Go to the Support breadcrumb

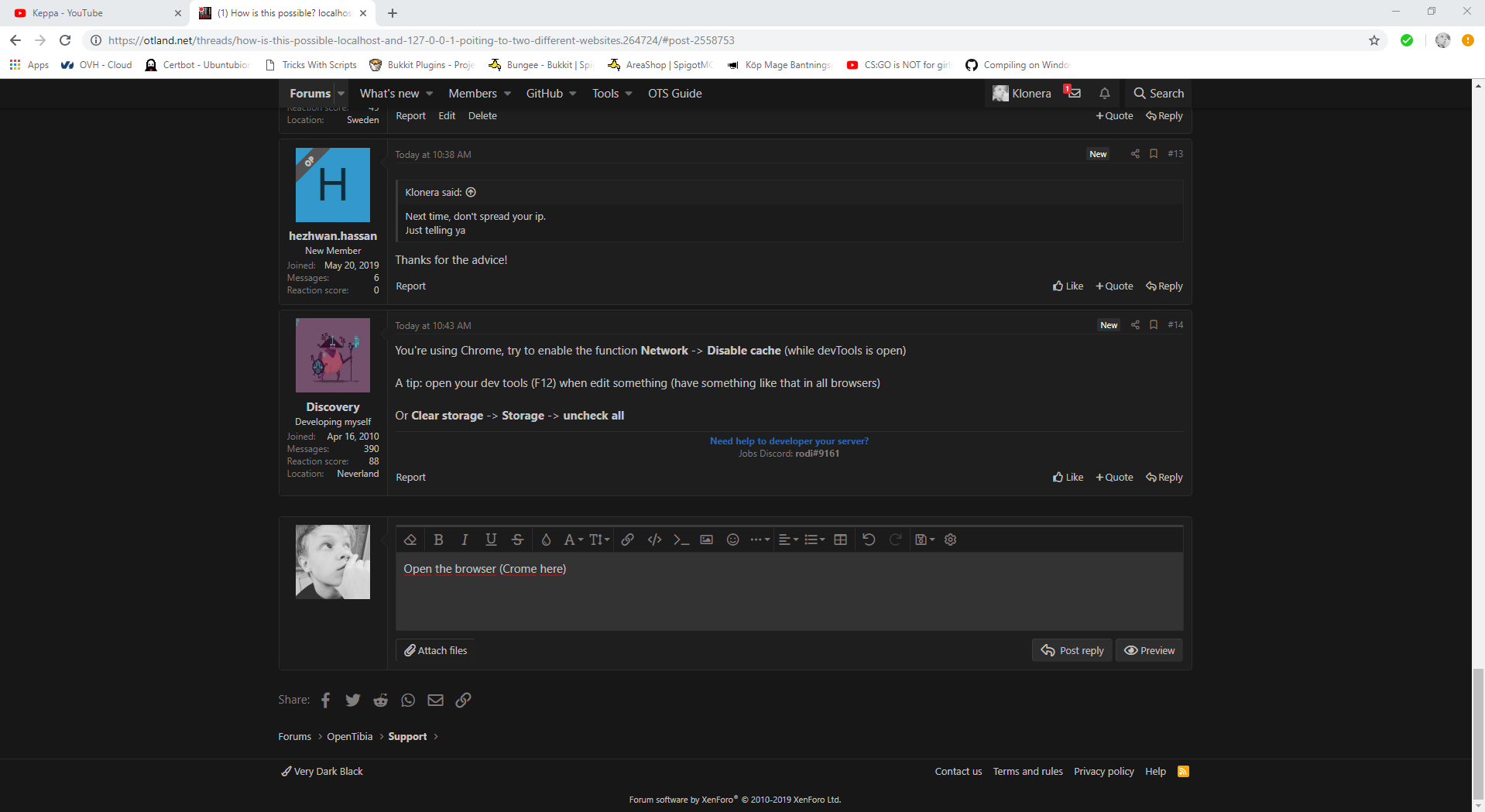point(407,737)
